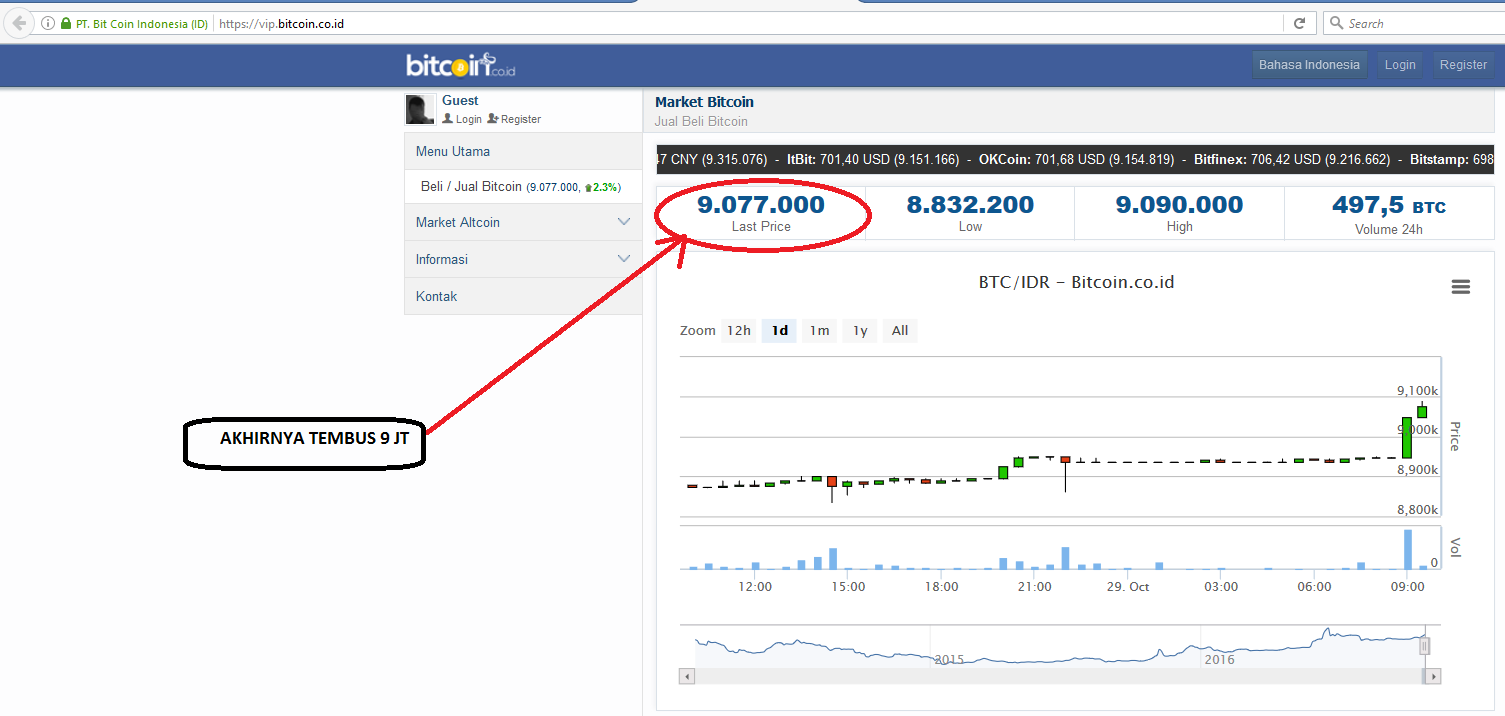Click the search magnifier icon
Screen dimensions: 1505x716
pyautogui.click(x=1336, y=23)
